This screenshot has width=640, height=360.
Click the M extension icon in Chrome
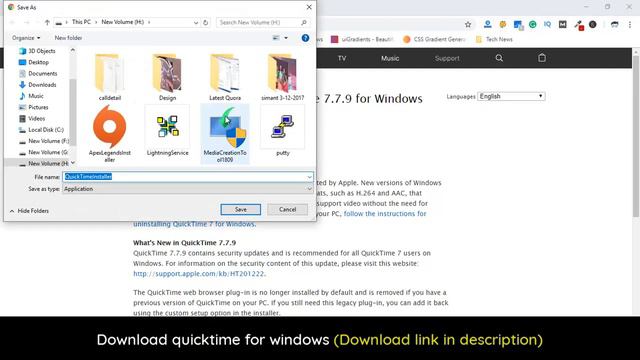562,25
